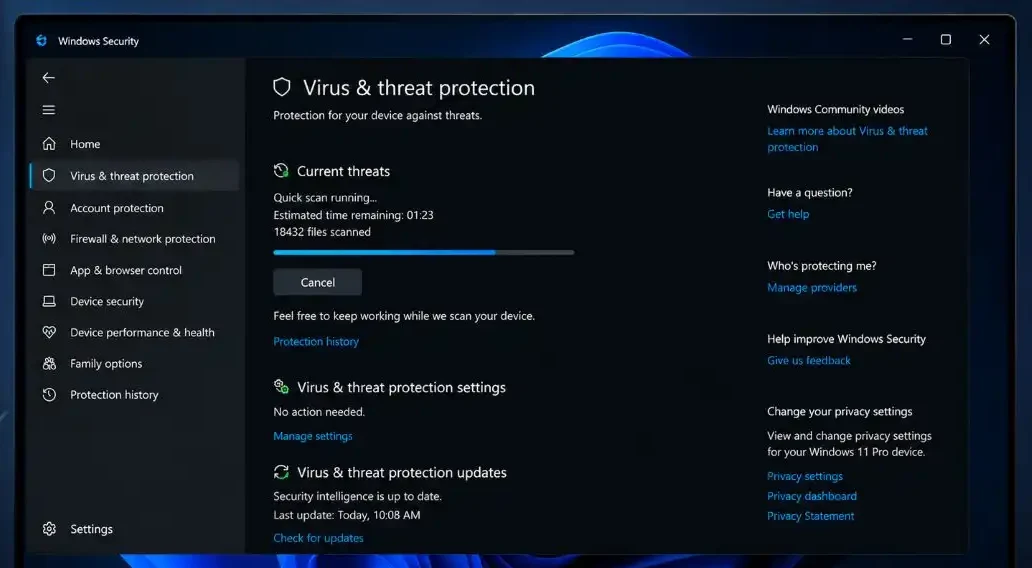Image resolution: width=1032 pixels, height=568 pixels.
Task: Click the shield icon beside page heading
Action: tap(282, 87)
